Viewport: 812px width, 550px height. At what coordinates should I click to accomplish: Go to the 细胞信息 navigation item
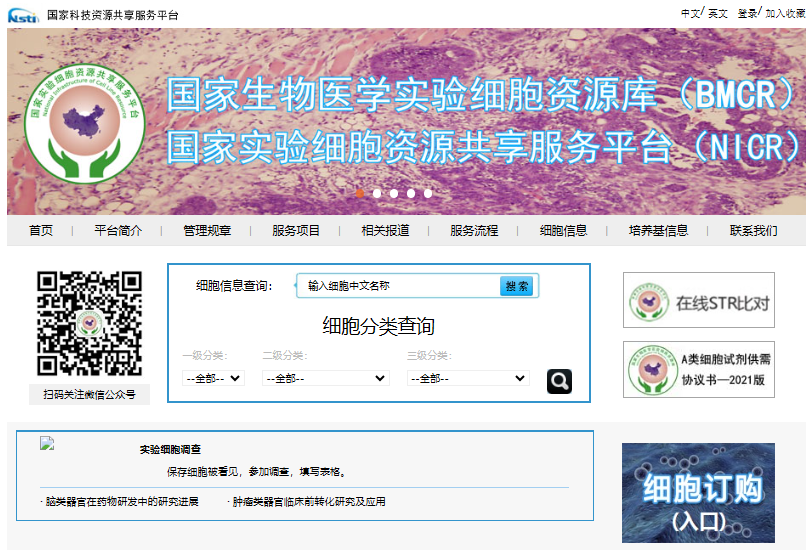click(x=563, y=231)
